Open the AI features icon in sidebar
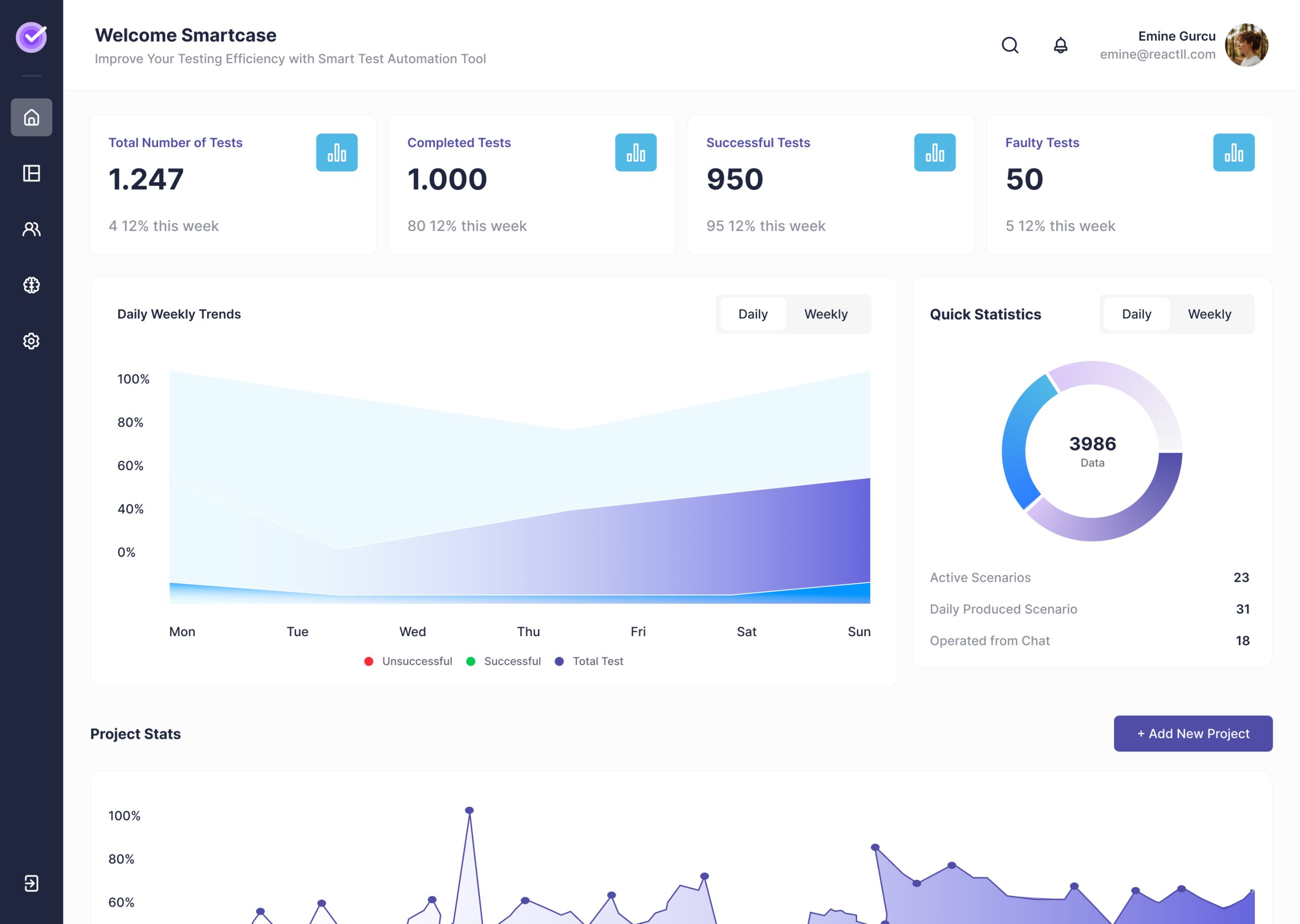1300x924 pixels. pyautogui.click(x=31, y=284)
